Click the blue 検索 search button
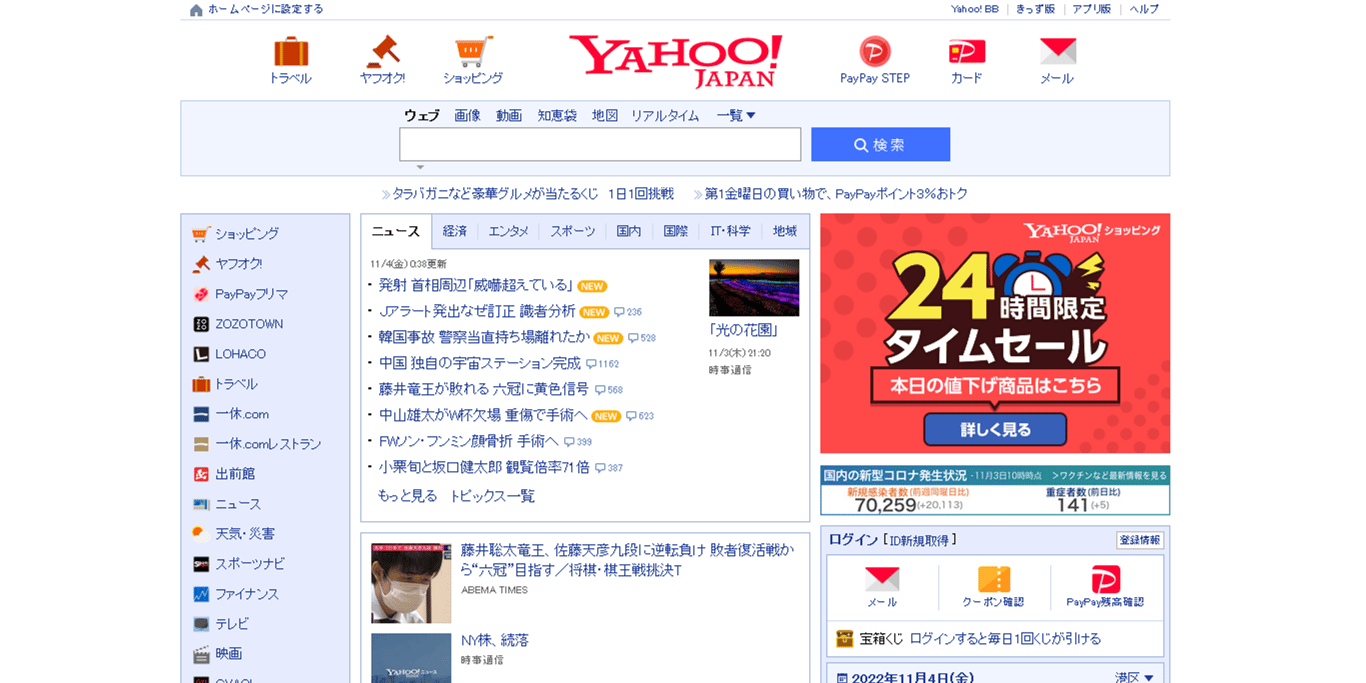1366x683 pixels. click(x=880, y=144)
